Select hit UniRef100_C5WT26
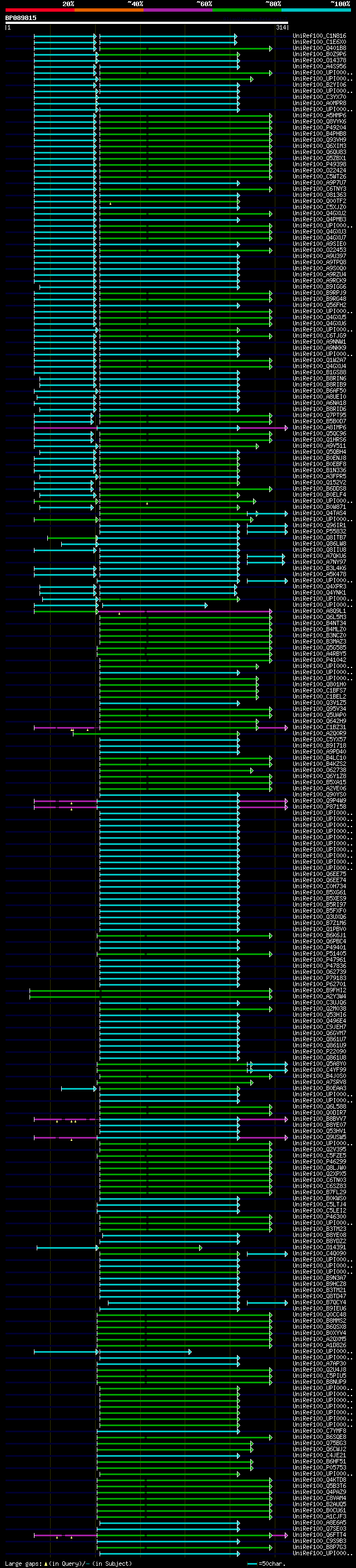This screenshot has height=1568, width=356. click(x=319, y=176)
